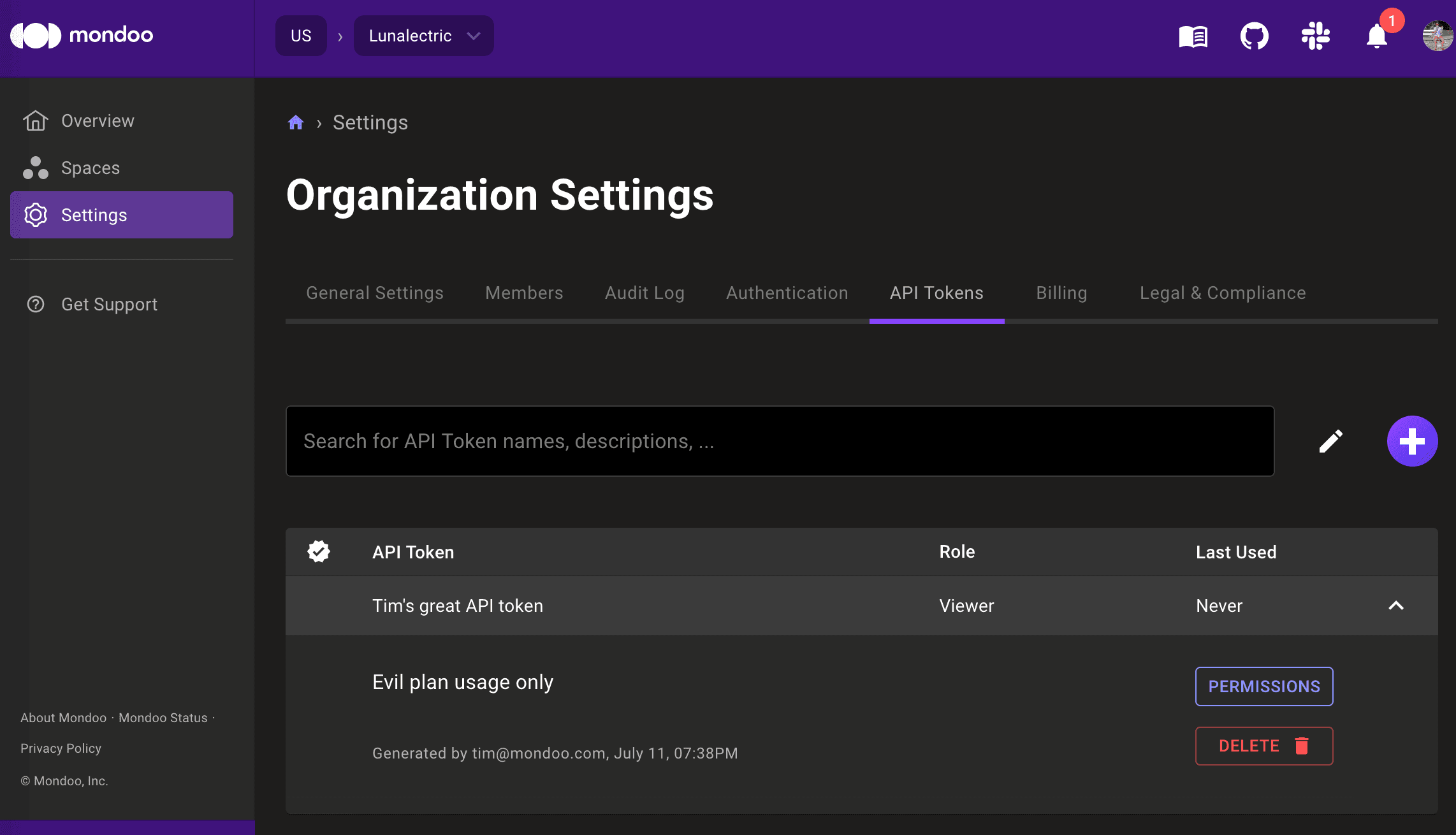The image size is (1456, 835).
Task: Open the Lunalectric organization dropdown
Action: tap(423, 36)
